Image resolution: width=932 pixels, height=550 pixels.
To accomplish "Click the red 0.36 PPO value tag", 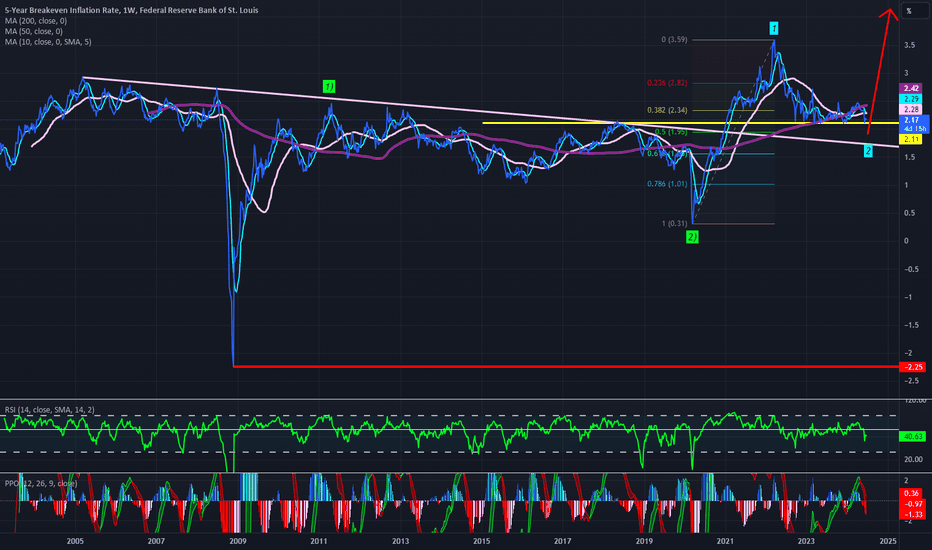I will click(x=912, y=493).
